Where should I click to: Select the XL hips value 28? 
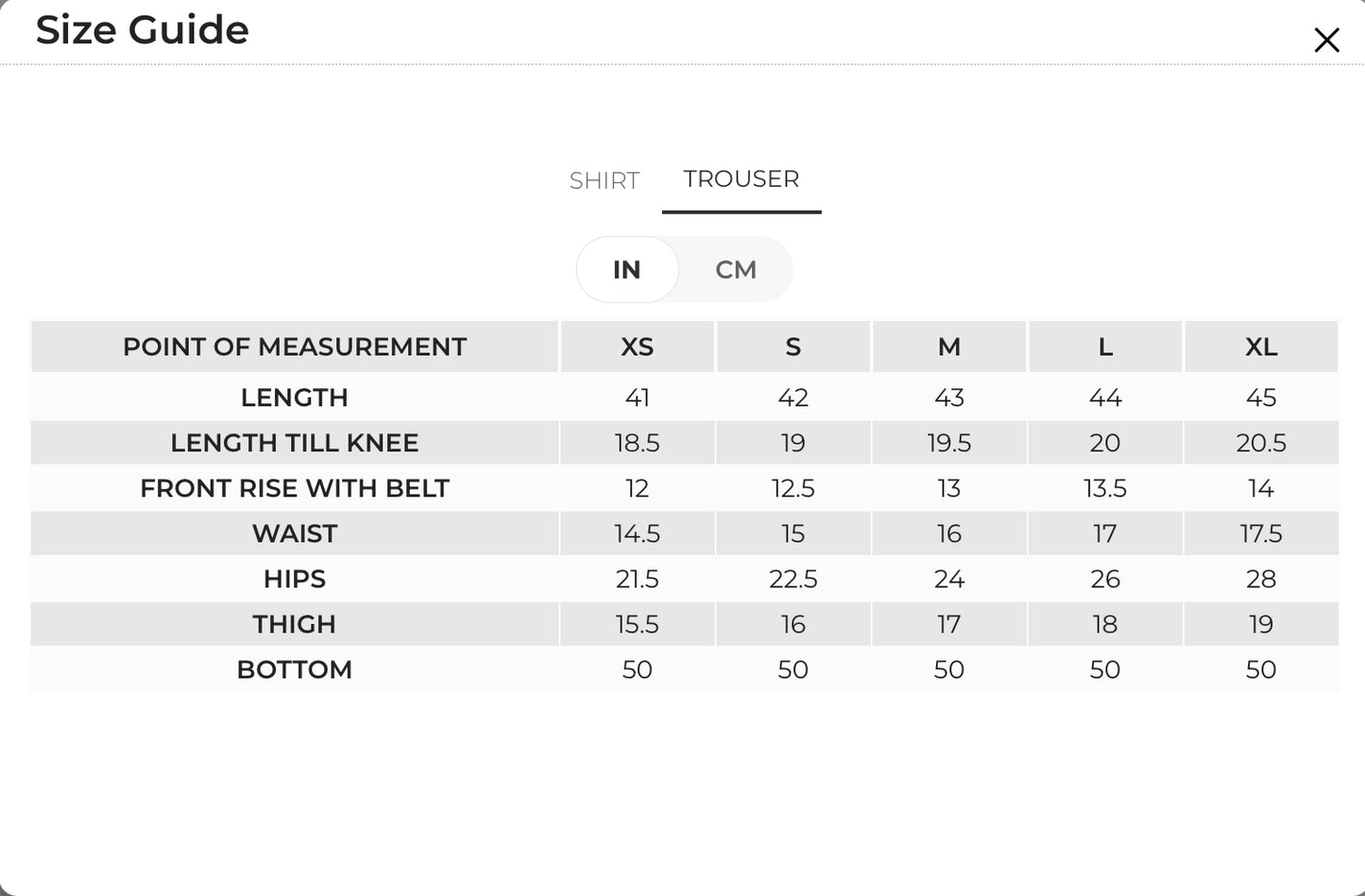[x=1261, y=579]
